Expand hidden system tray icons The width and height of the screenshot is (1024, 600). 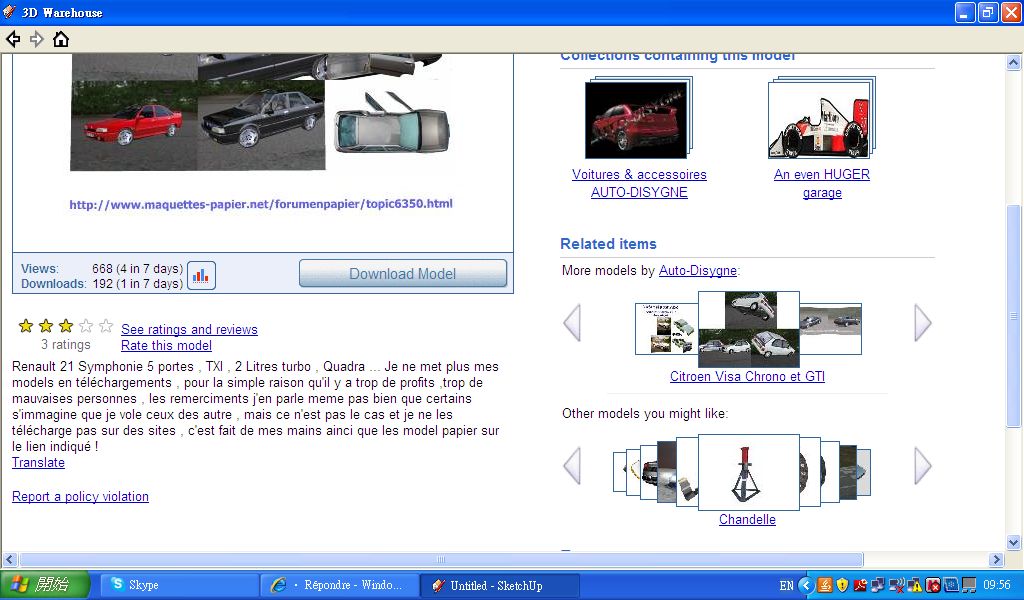point(806,585)
